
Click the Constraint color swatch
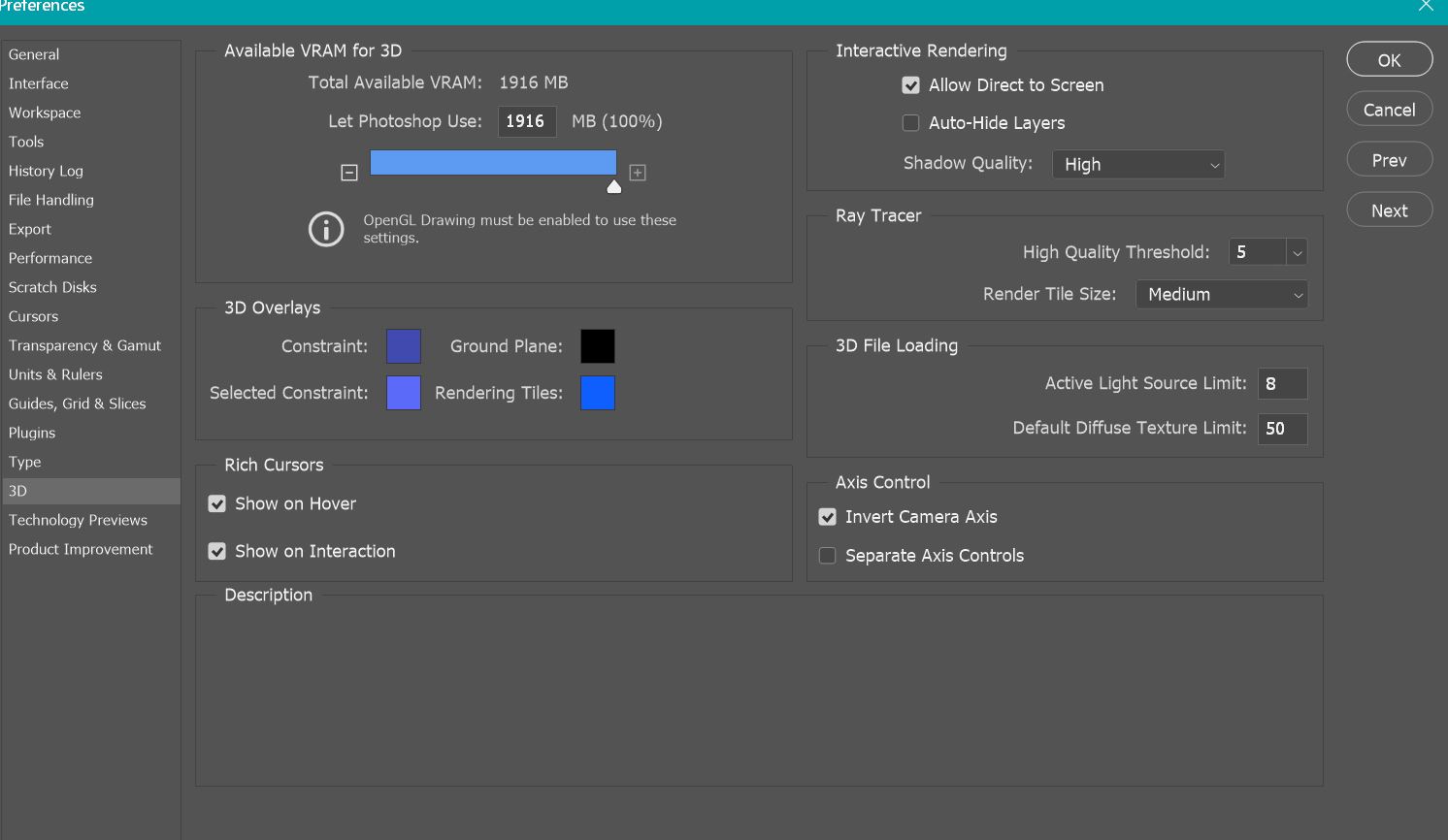(x=404, y=346)
